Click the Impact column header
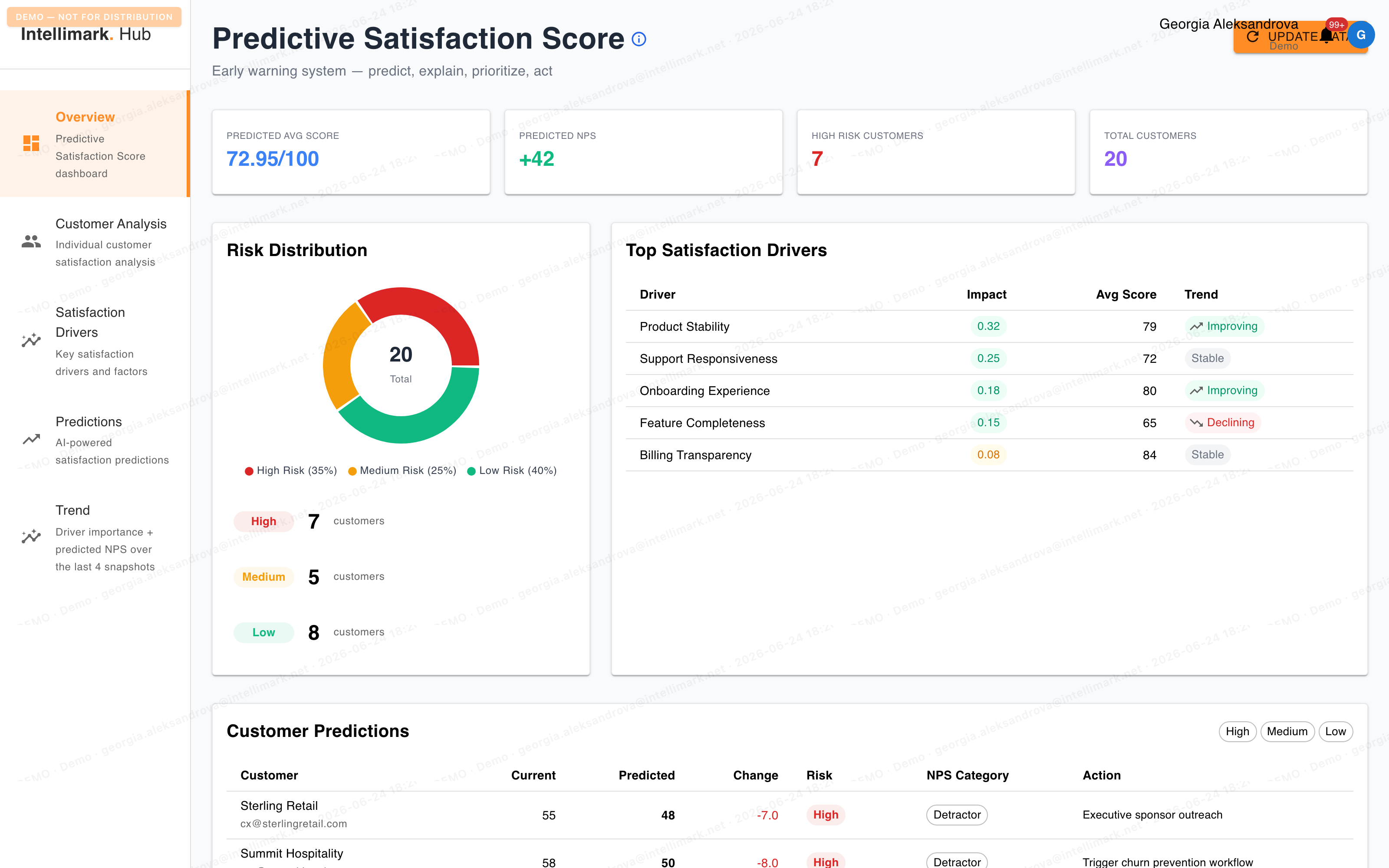This screenshot has height=868, width=1389. [986, 295]
